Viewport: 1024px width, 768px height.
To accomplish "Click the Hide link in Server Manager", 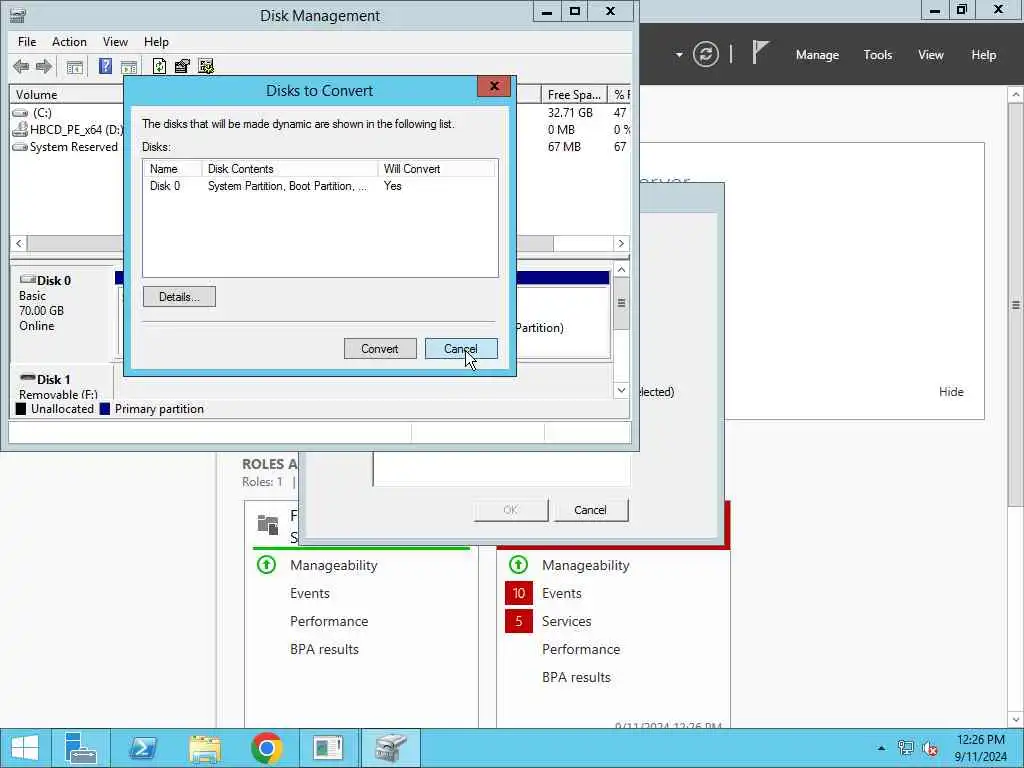I will (x=951, y=392).
